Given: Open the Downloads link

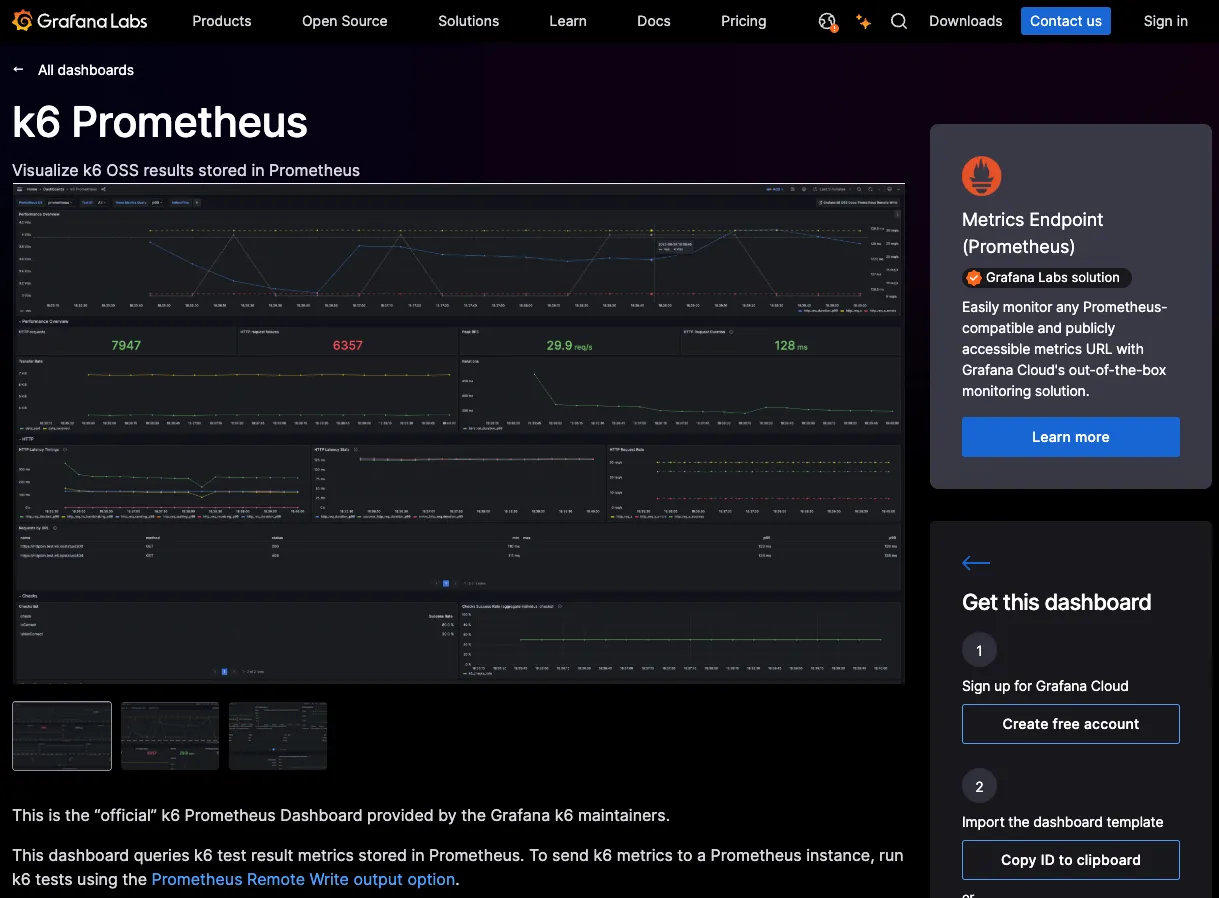Looking at the screenshot, I should tap(966, 21).
